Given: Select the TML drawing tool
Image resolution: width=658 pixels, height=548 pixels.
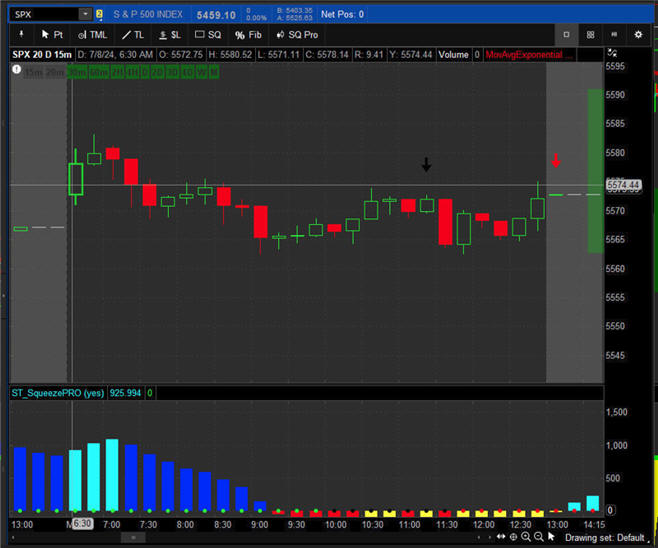Looking at the screenshot, I should [x=91, y=34].
